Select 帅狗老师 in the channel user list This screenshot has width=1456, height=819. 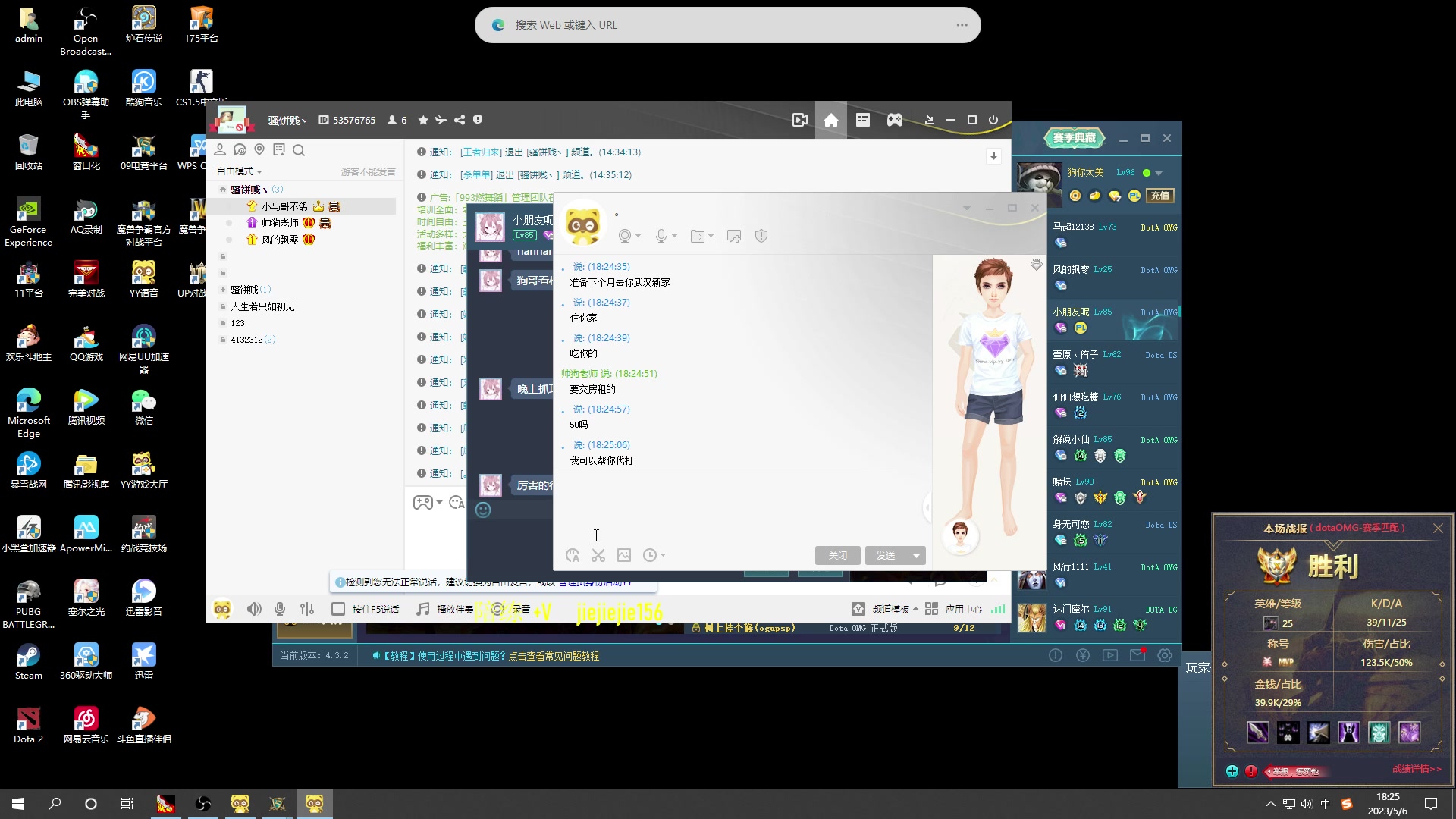280,223
